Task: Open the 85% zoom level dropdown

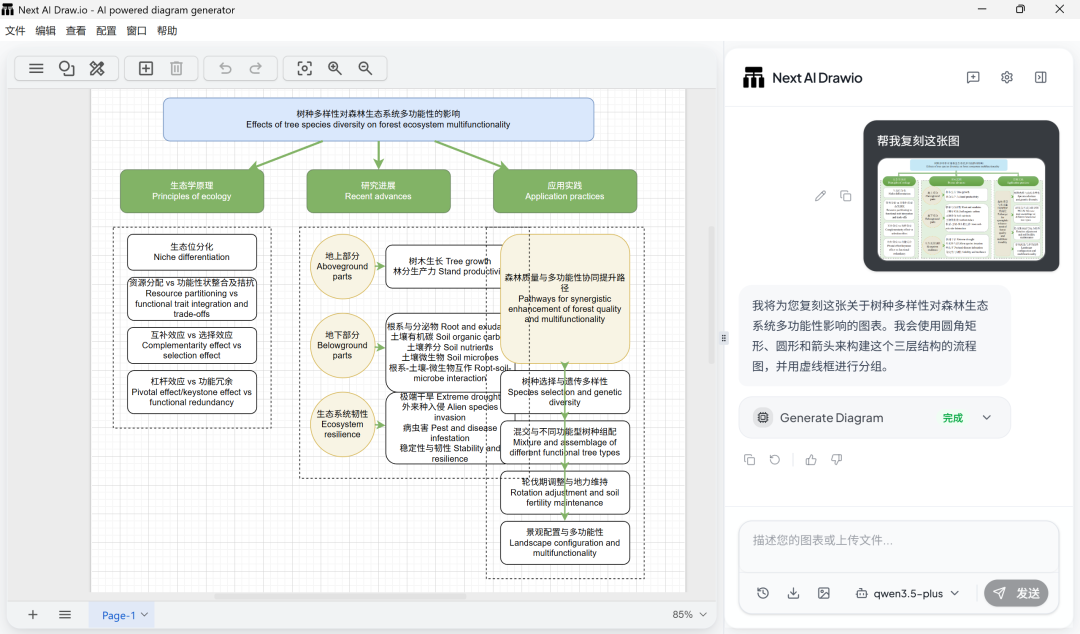Action: pyautogui.click(x=690, y=615)
